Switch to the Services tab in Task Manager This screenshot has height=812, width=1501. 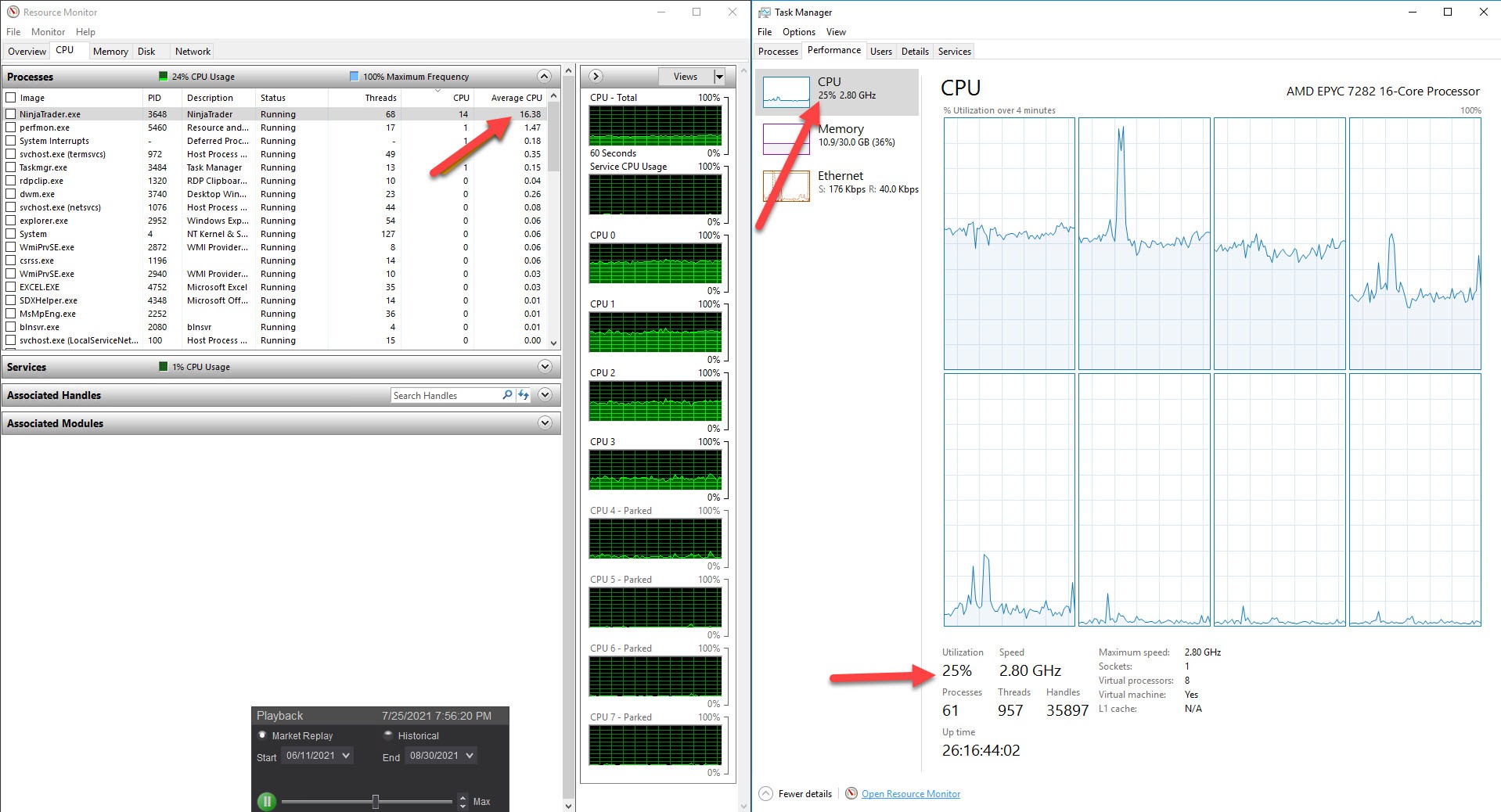pyautogui.click(x=954, y=52)
